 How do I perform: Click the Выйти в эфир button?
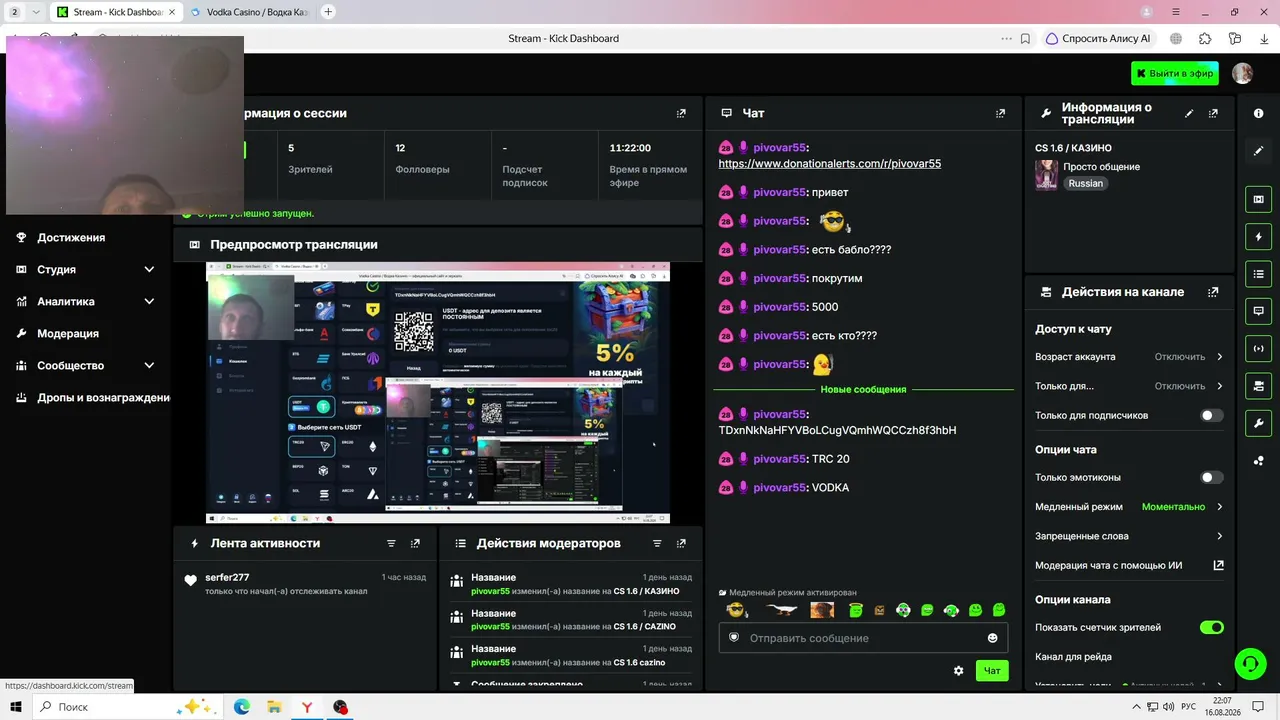point(1175,73)
